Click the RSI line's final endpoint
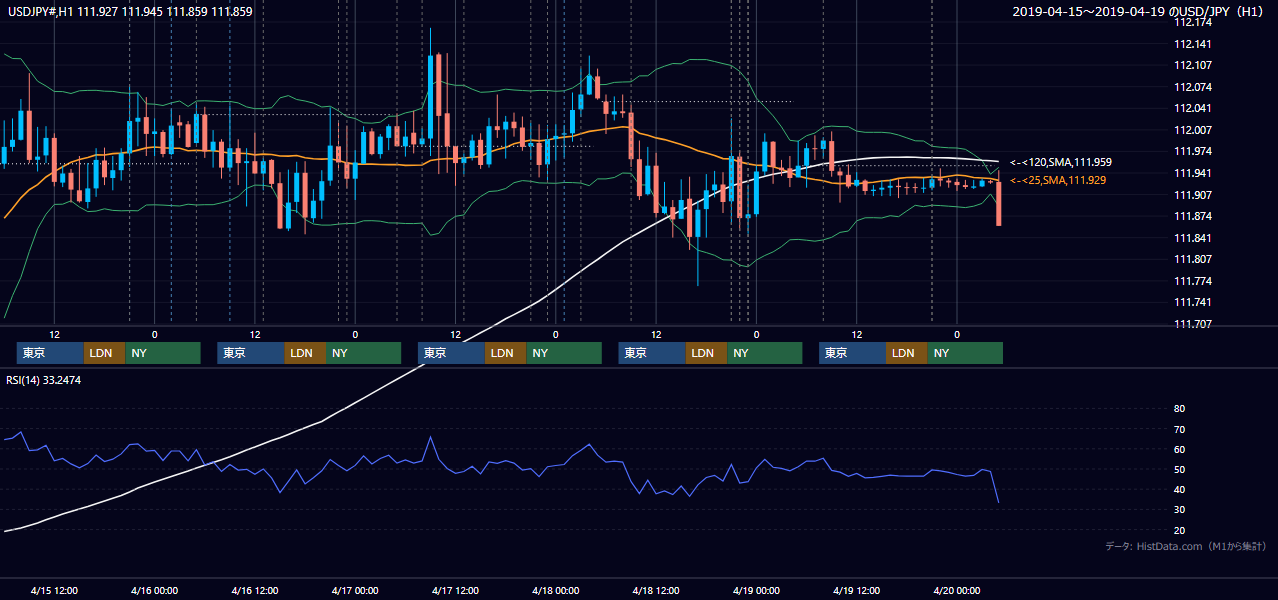 (x=999, y=502)
